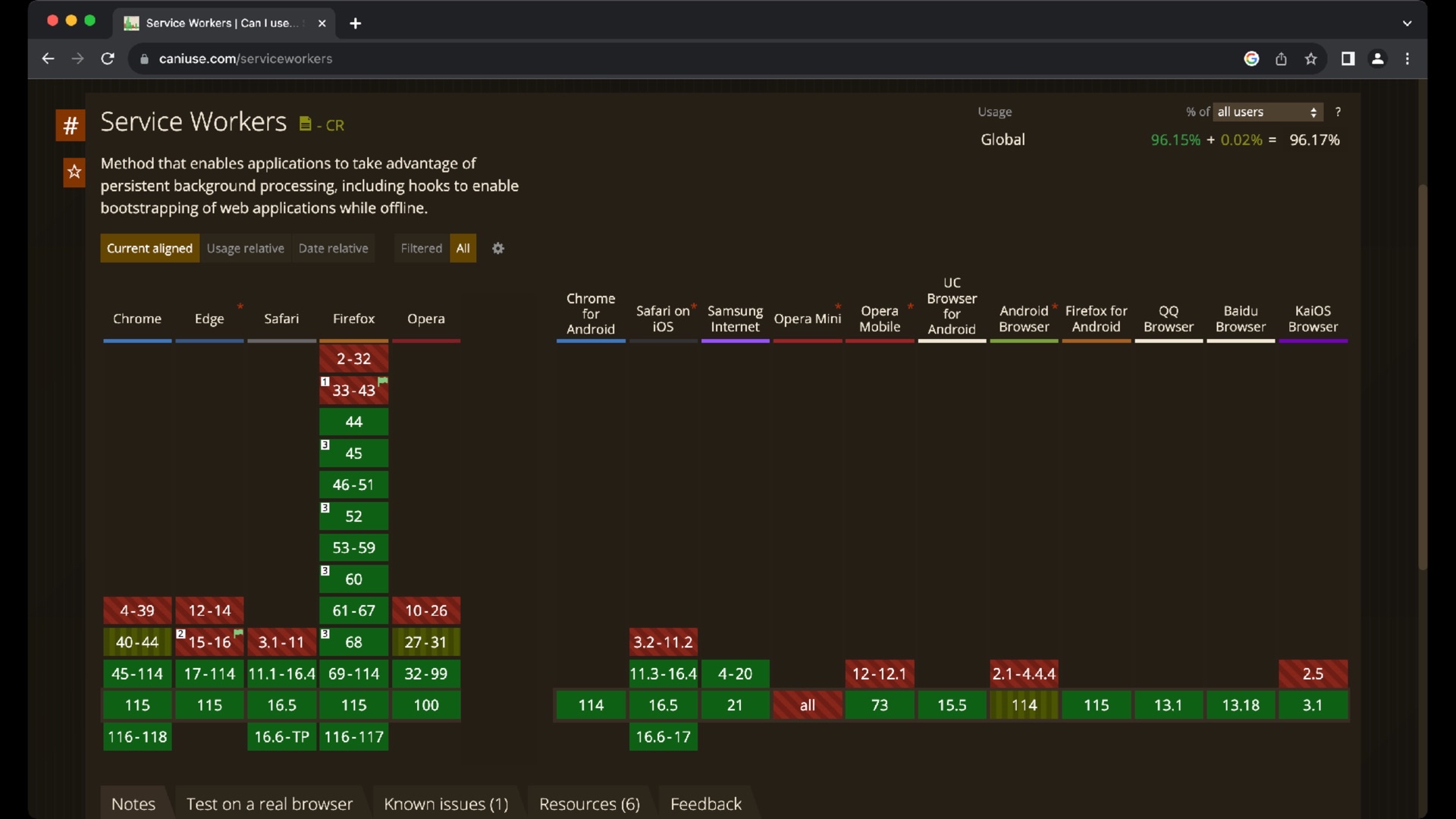Open Chrome's three-dot menu
This screenshot has width=1456, height=819.
click(x=1407, y=59)
